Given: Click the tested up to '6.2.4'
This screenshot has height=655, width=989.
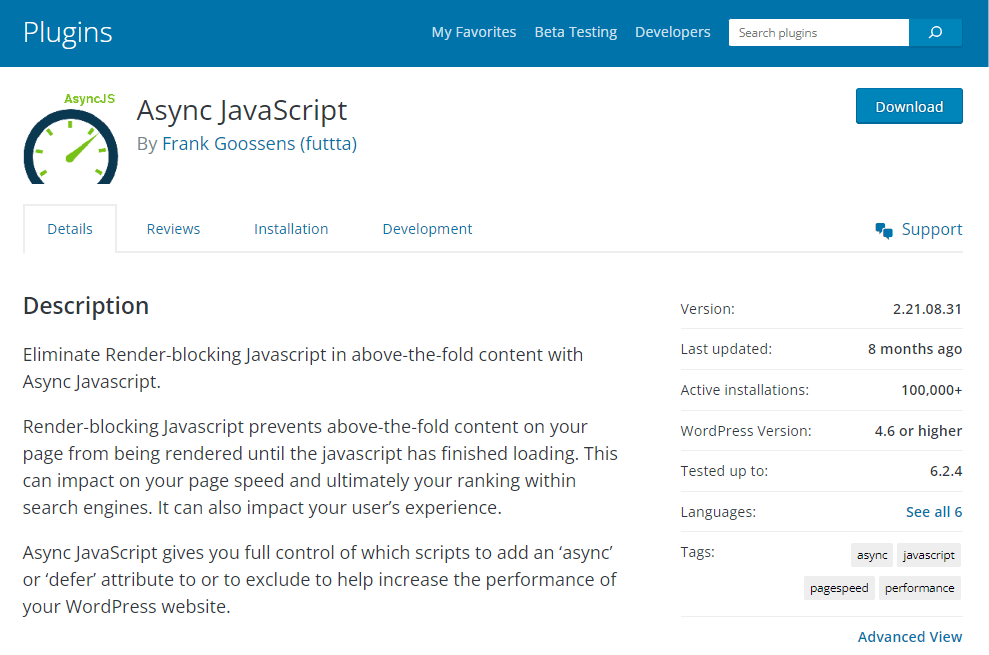Looking at the screenshot, I should click(946, 471).
